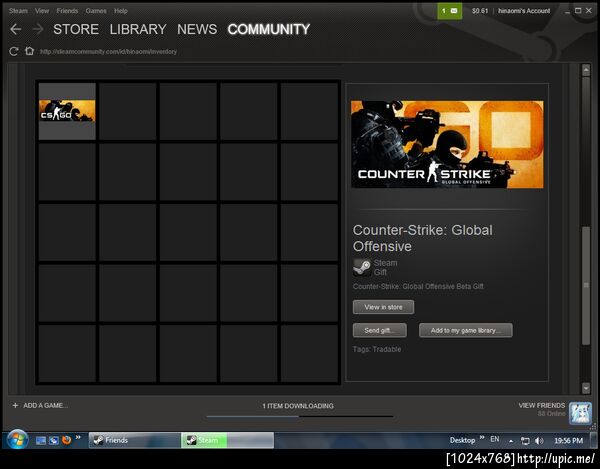Click the Desktop toolbar label

462,440
